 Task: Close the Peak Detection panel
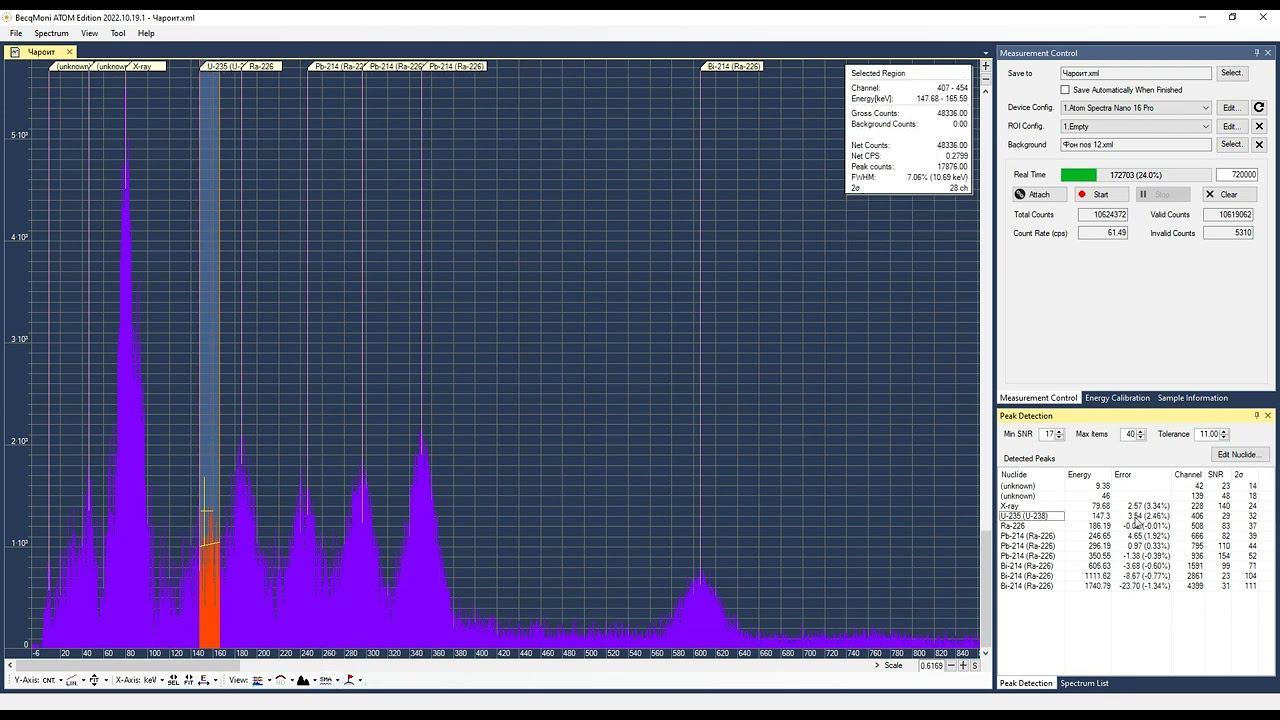coord(1268,416)
